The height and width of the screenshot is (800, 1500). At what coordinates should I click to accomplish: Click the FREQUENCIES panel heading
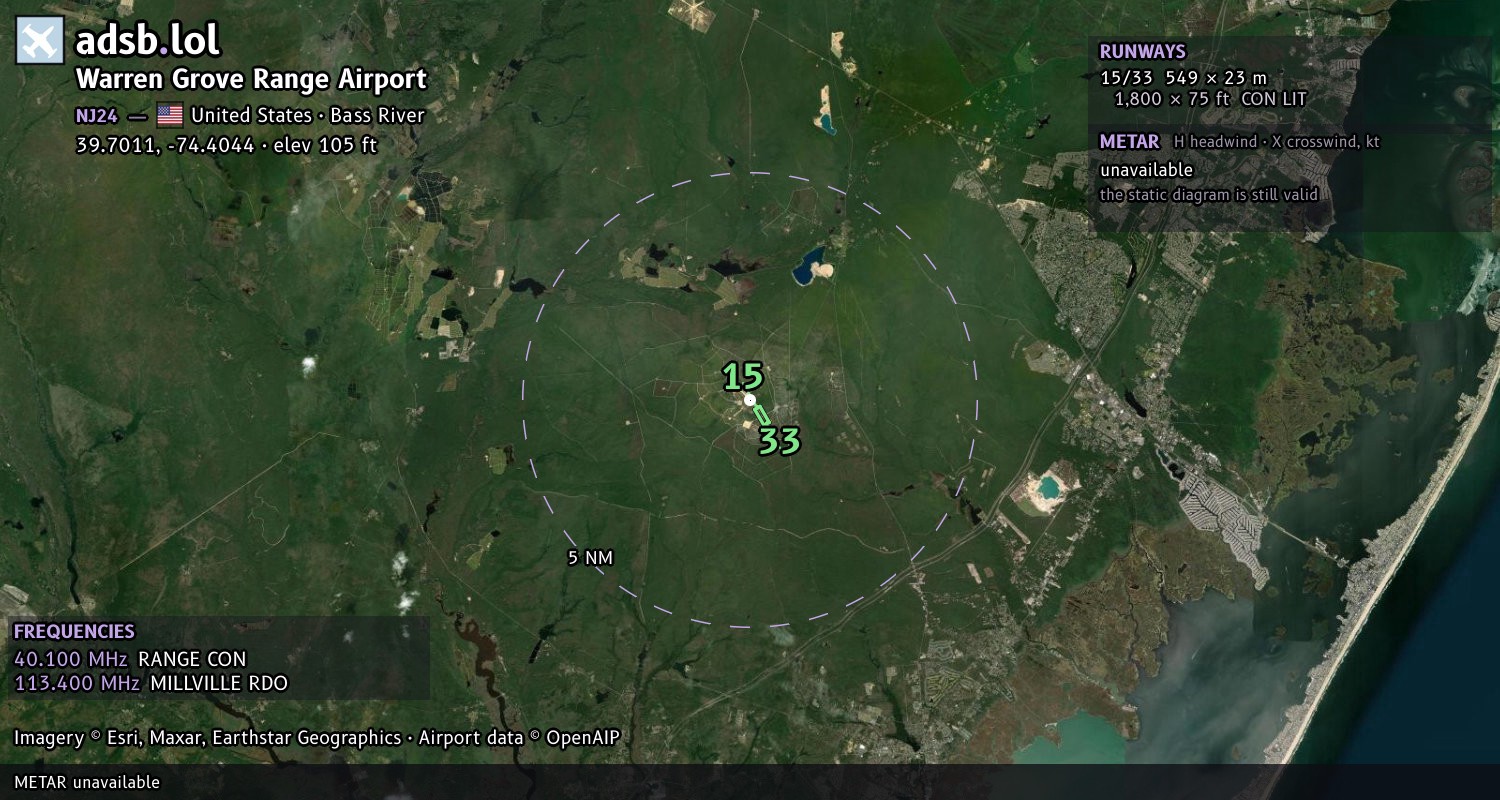click(74, 632)
